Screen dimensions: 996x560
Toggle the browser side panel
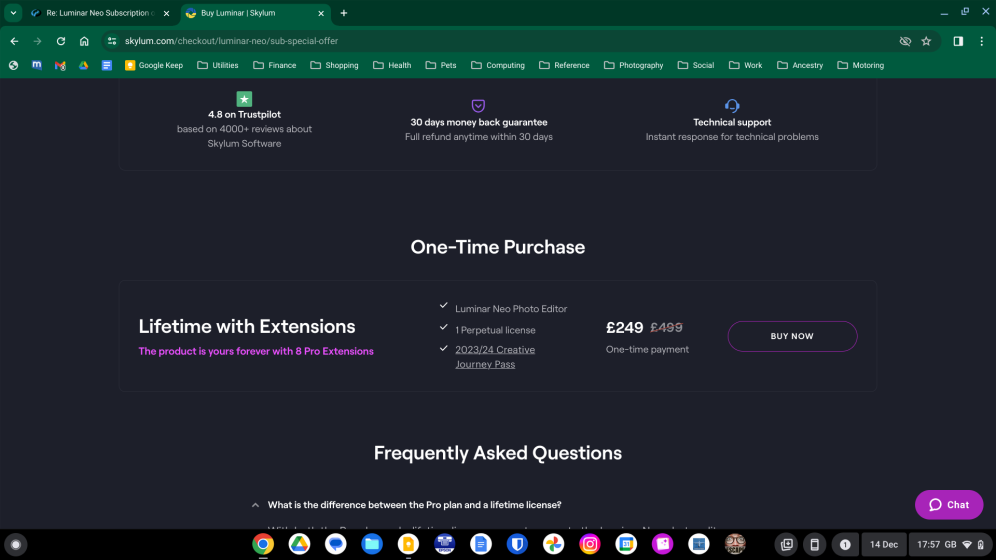(x=958, y=41)
